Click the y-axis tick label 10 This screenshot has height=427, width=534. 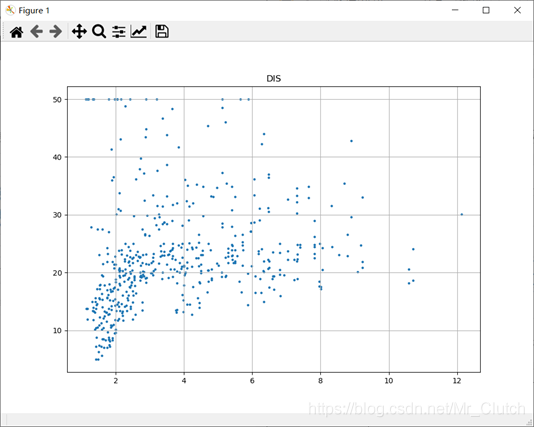[57, 331]
